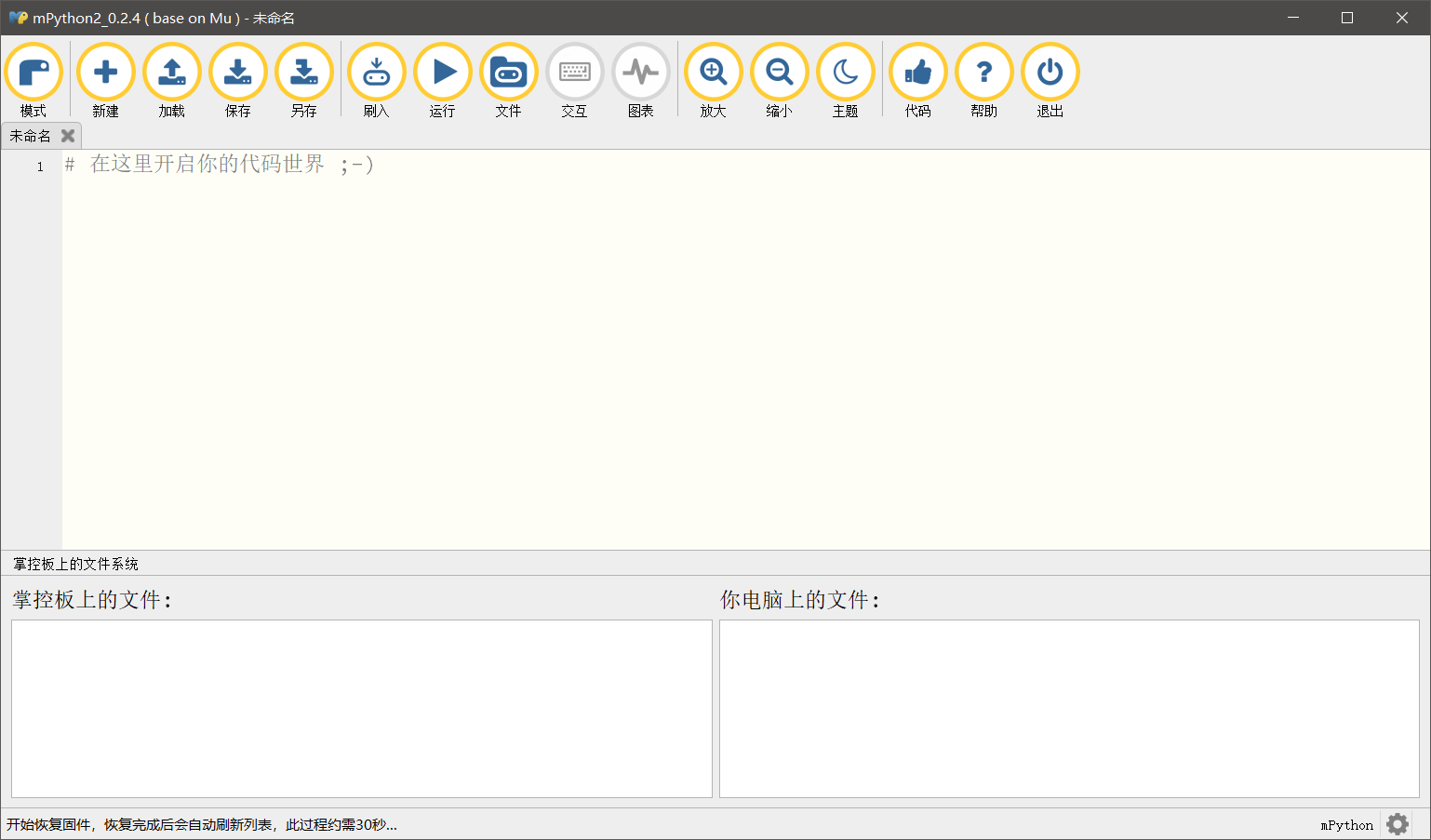Image resolution: width=1431 pixels, height=840 pixels.
Task: Open the 图表 plotter
Action: [x=641, y=81]
